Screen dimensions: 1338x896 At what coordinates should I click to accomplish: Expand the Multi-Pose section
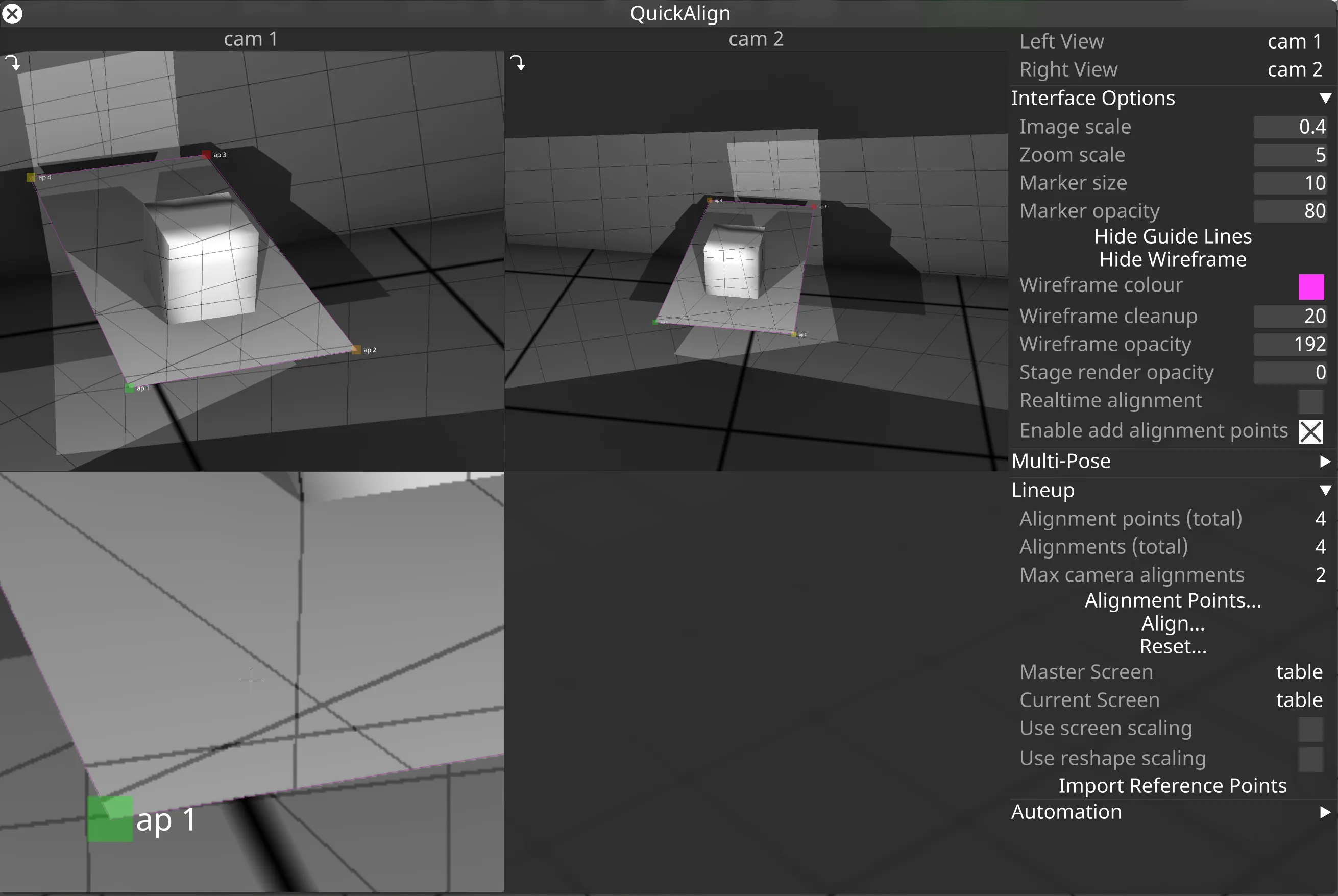point(1325,462)
